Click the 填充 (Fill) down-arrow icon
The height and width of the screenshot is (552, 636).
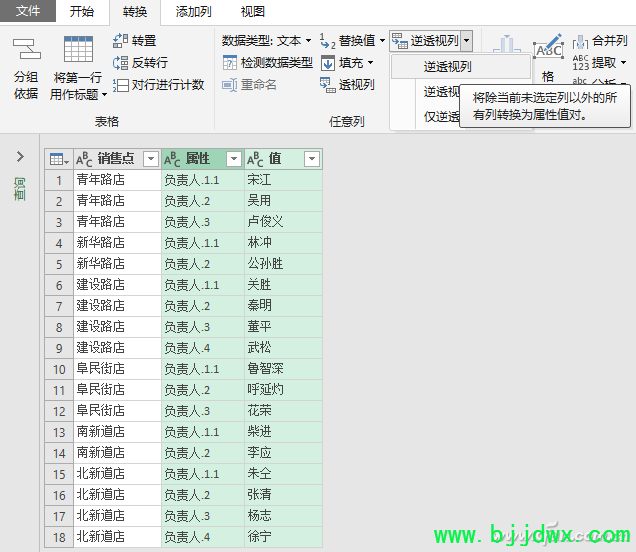pyautogui.click(x=328, y=63)
